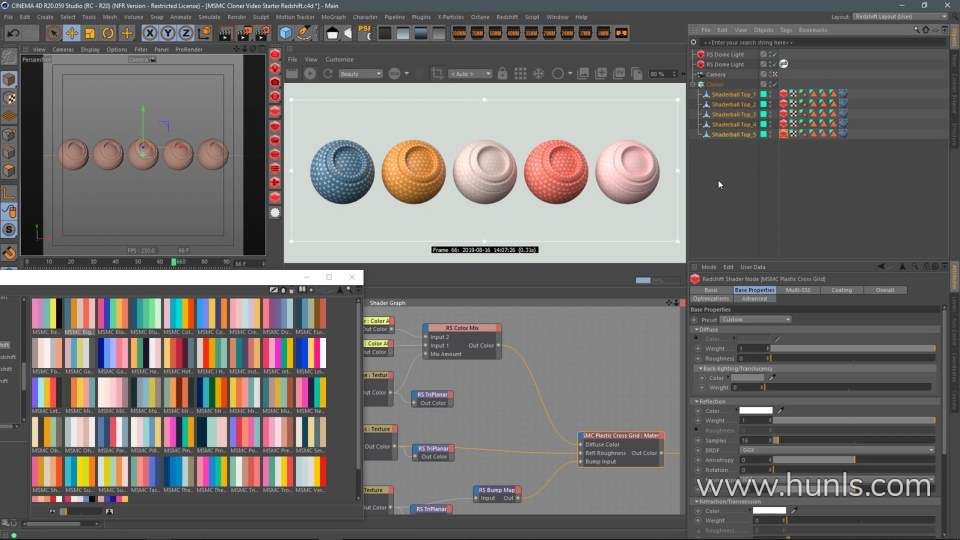Click the eyedropper next to Reflection color
This screenshot has height=540, width=960.
tap(781, 410)
